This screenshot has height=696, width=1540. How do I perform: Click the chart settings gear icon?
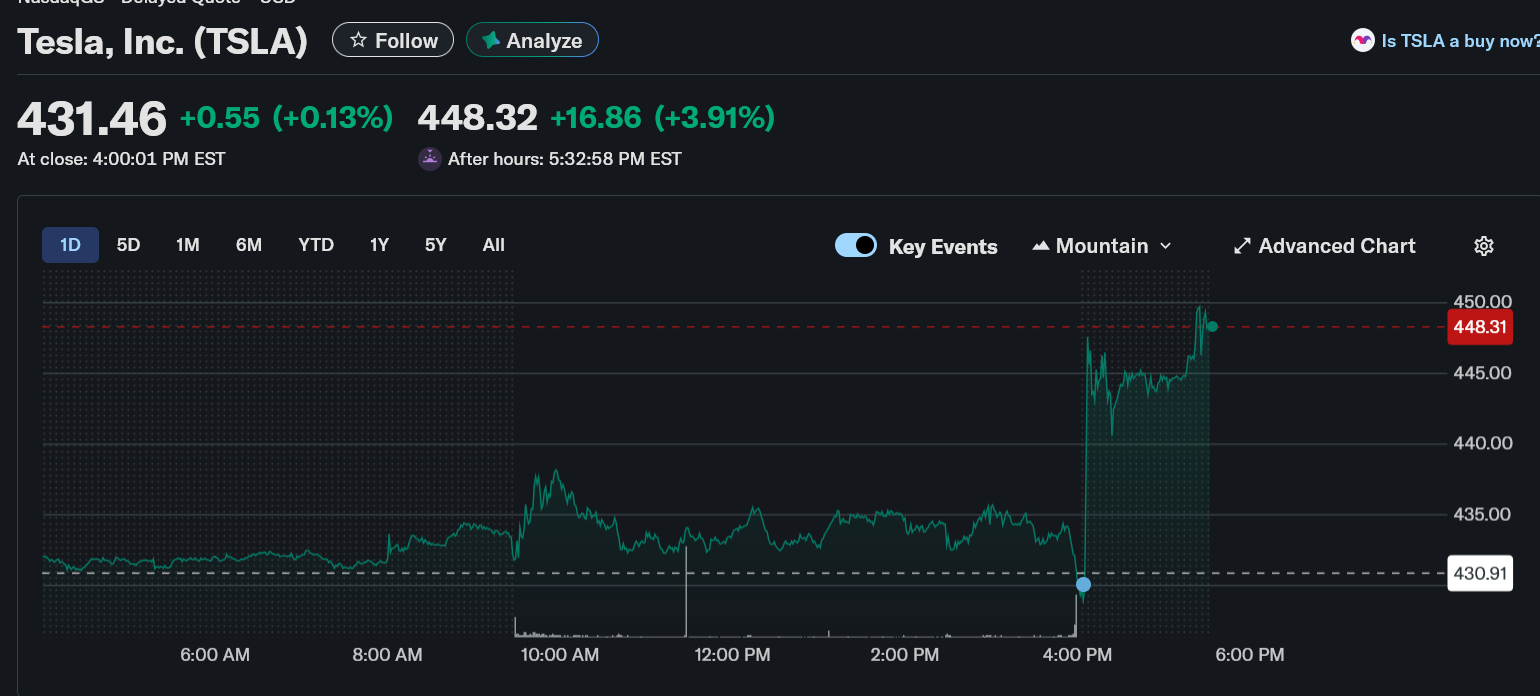pyautogui.click(x=1484, y=246)
